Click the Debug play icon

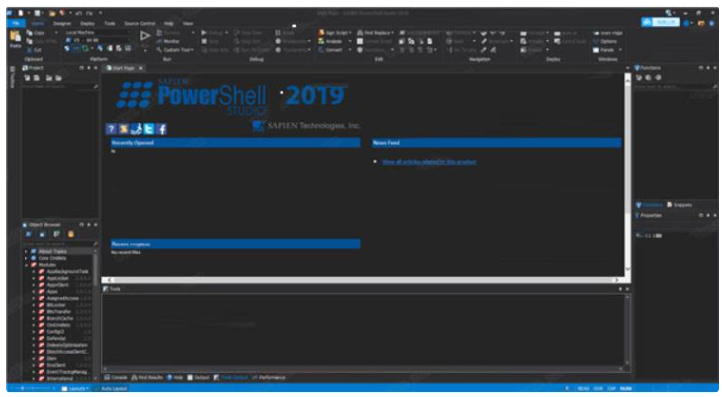coord(204,33)
